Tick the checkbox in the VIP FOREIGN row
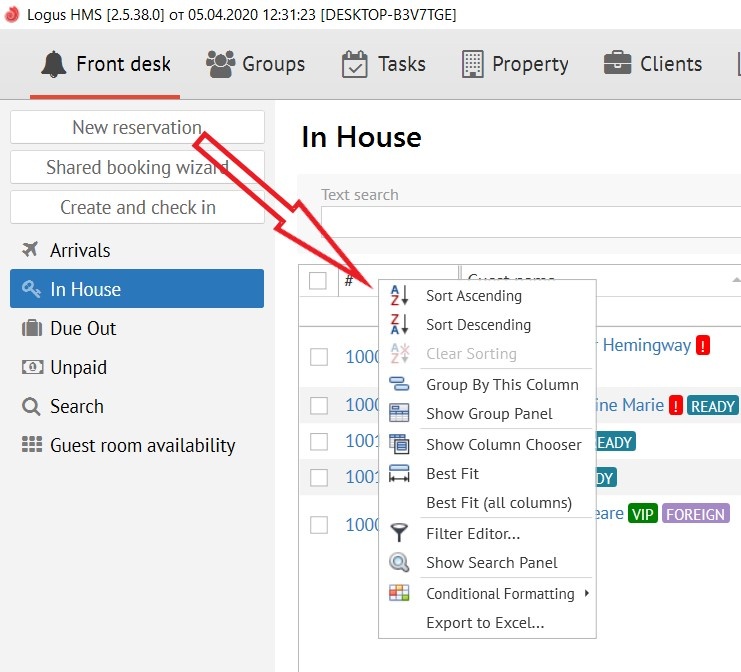Screen dimensions: 741x672 tap(319, 525)
